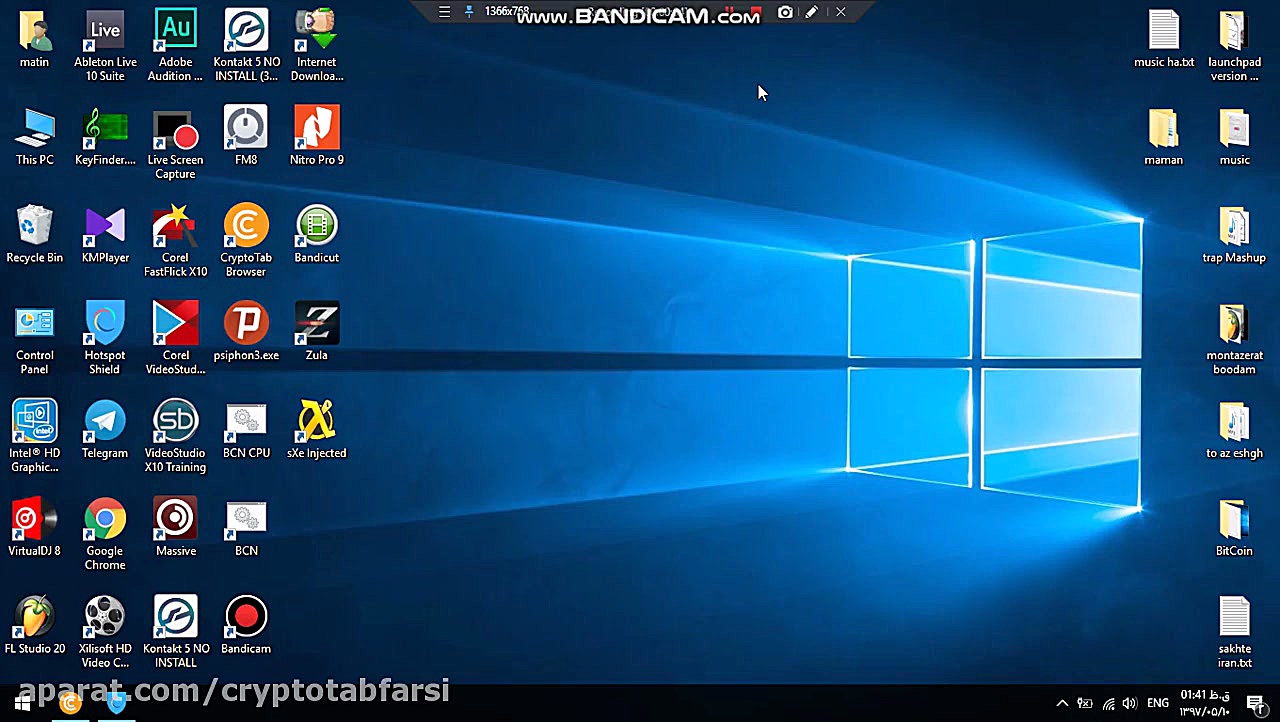Screen dimensions: 1280x722
Task: Open Bandicam recording bar menu
Action: 444,12
